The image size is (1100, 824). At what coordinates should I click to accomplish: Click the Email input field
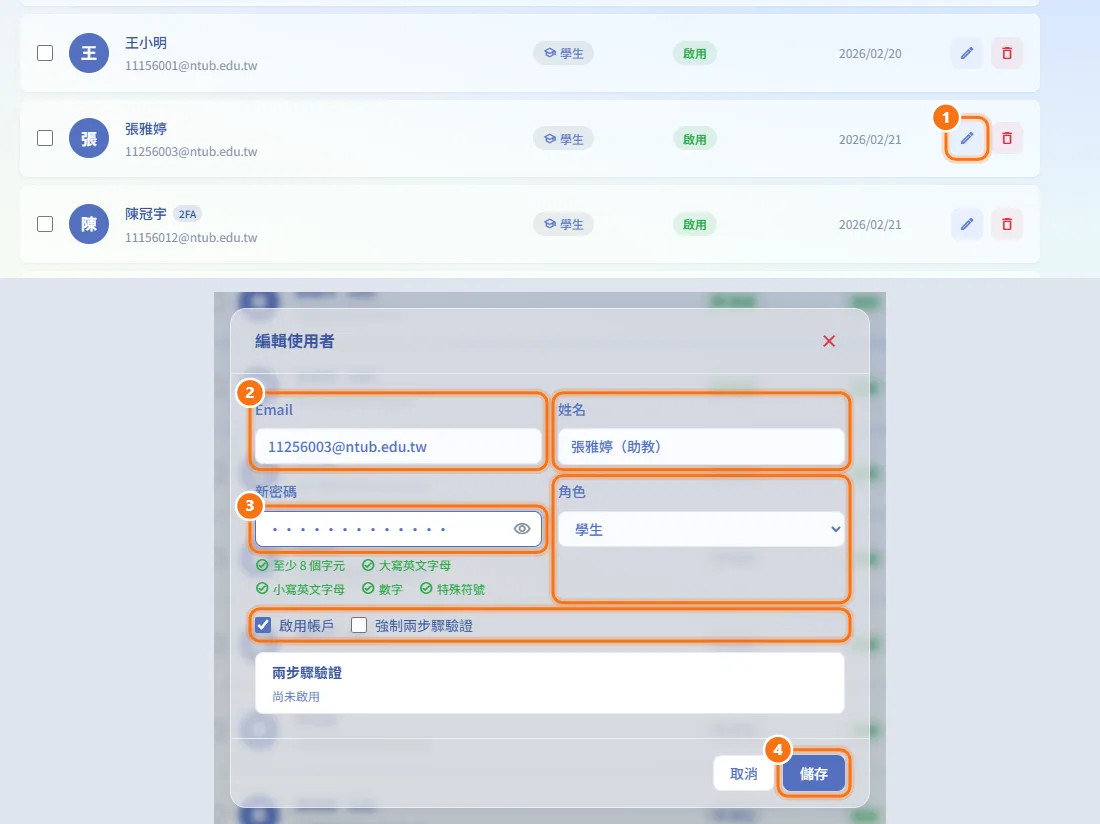click(x=398, y=447)
